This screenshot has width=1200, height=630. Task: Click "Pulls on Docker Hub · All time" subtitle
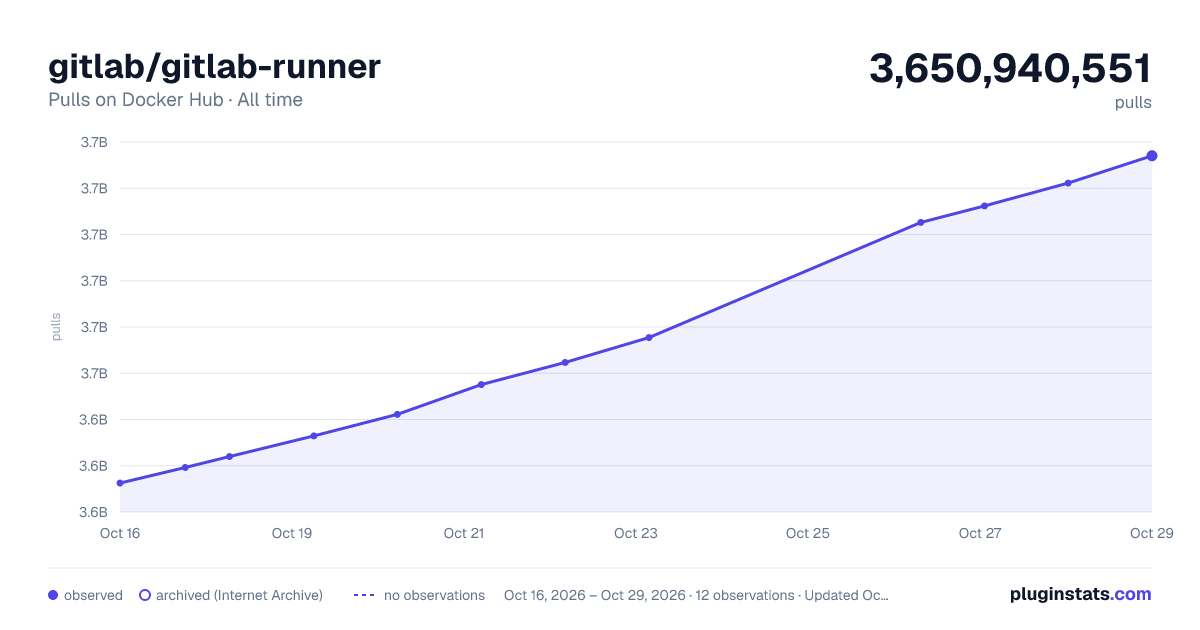point(176,100)
